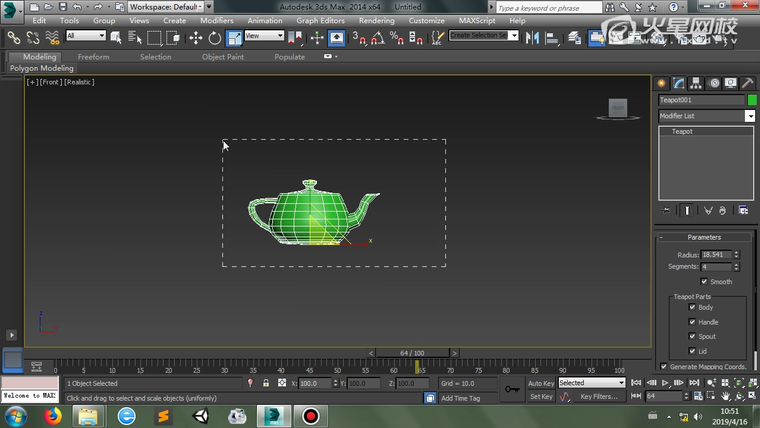Collapse the Parameters rollout
The height and width of the screenshot is (428, 760).
click(x=704, y=237)
